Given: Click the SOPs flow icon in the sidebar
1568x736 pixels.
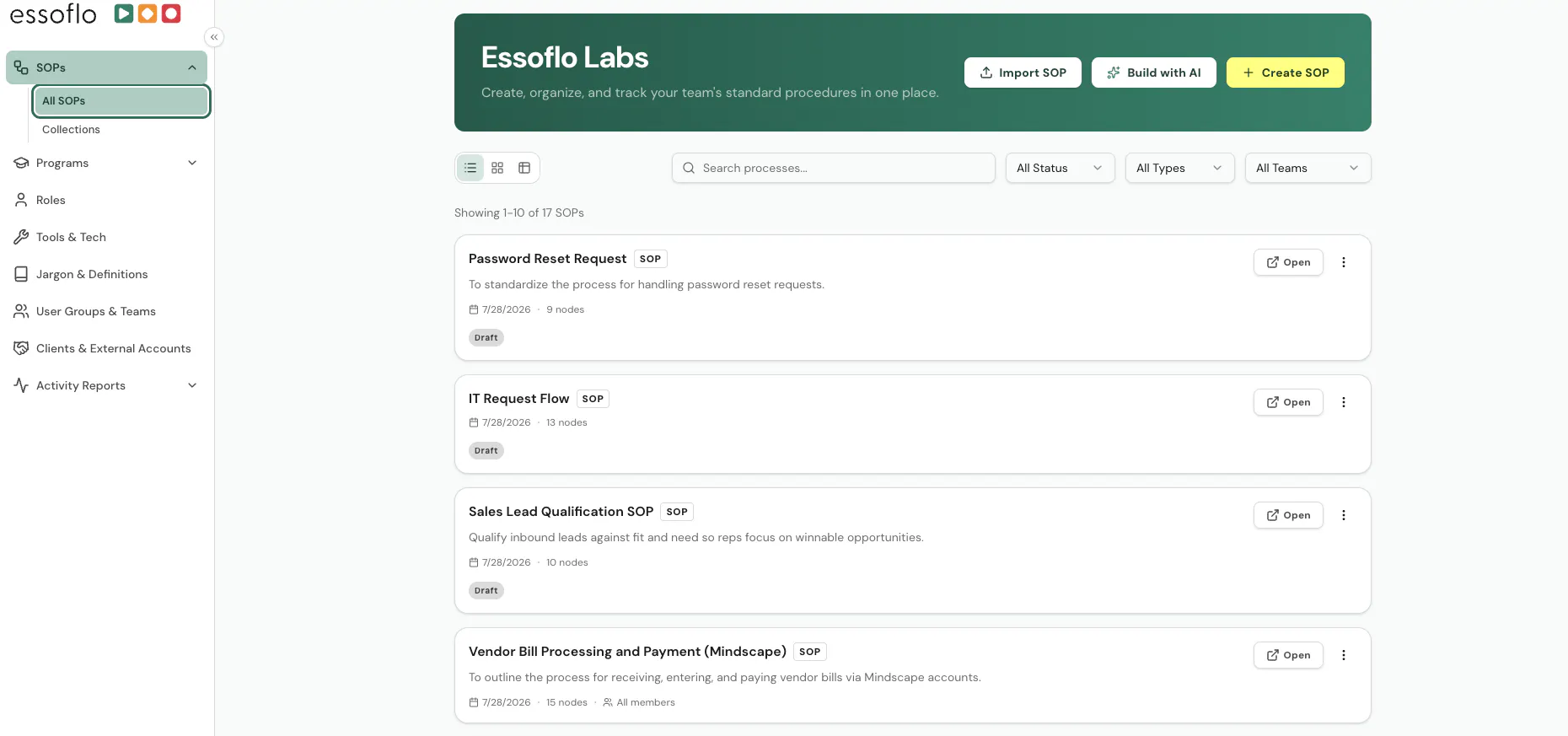Looking at the screenshot, I should click(x=21, y=67).
